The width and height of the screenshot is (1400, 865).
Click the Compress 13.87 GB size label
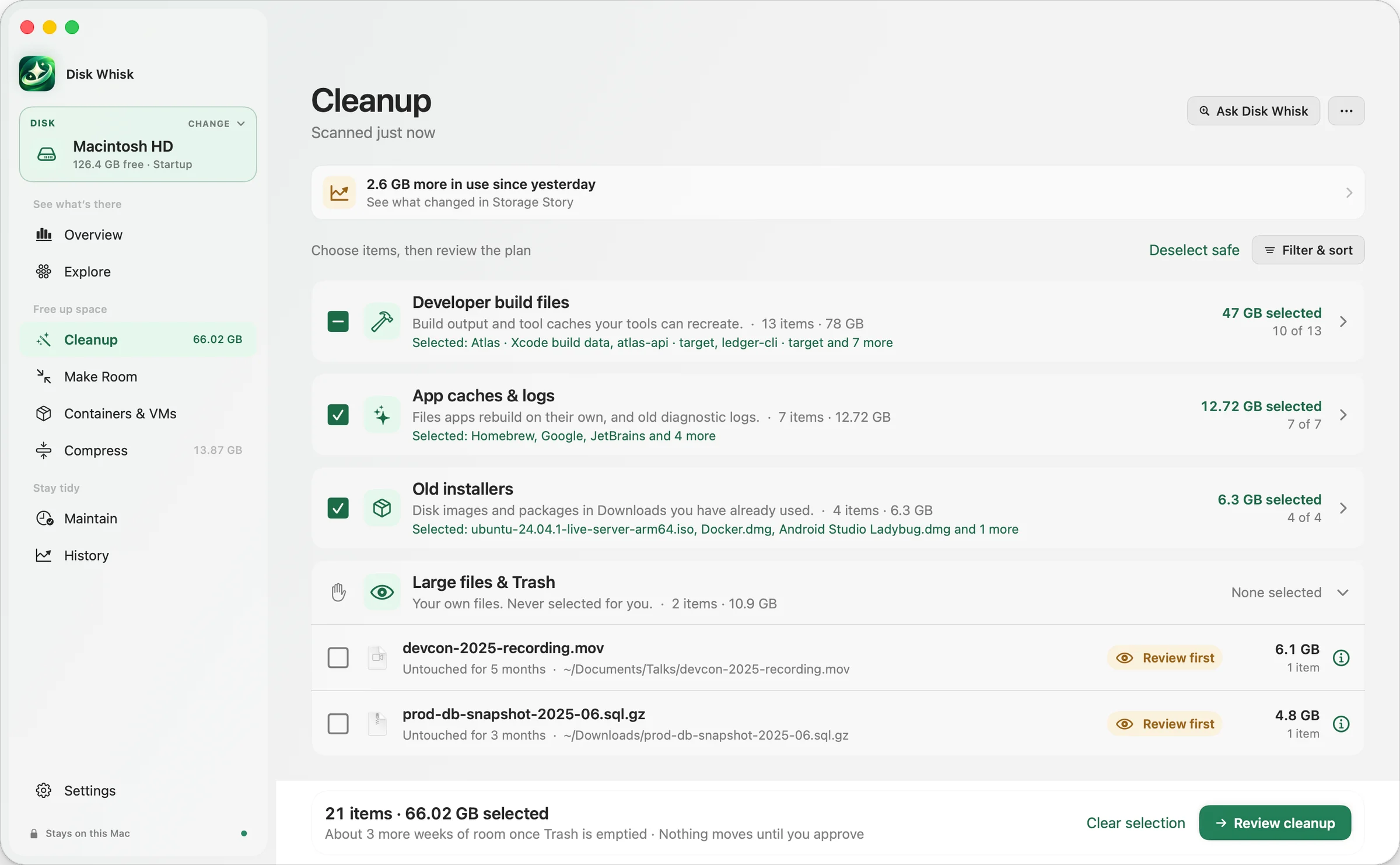(218, 450)
